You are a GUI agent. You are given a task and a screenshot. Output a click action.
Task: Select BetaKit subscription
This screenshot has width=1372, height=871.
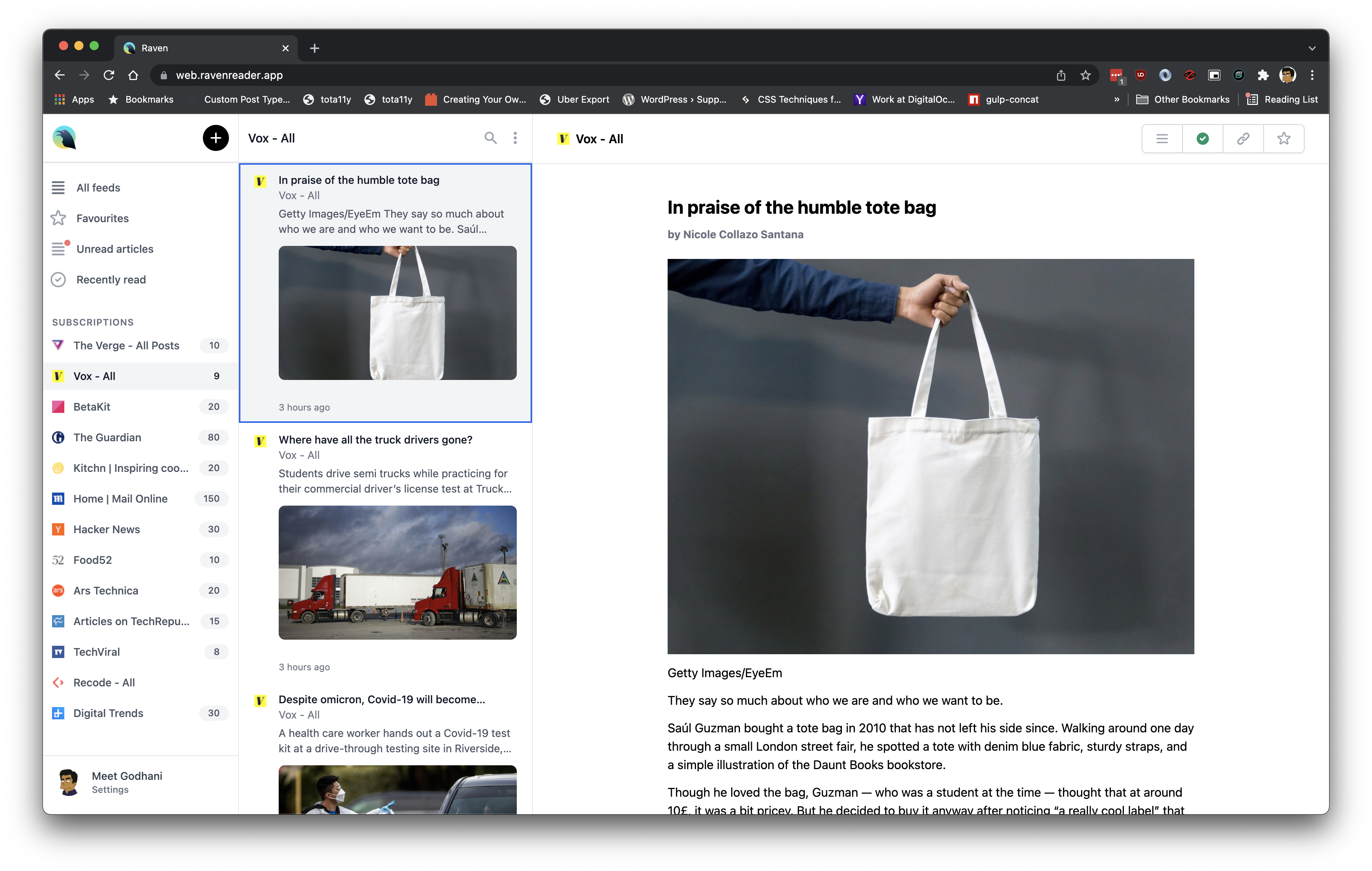(140, 407)
